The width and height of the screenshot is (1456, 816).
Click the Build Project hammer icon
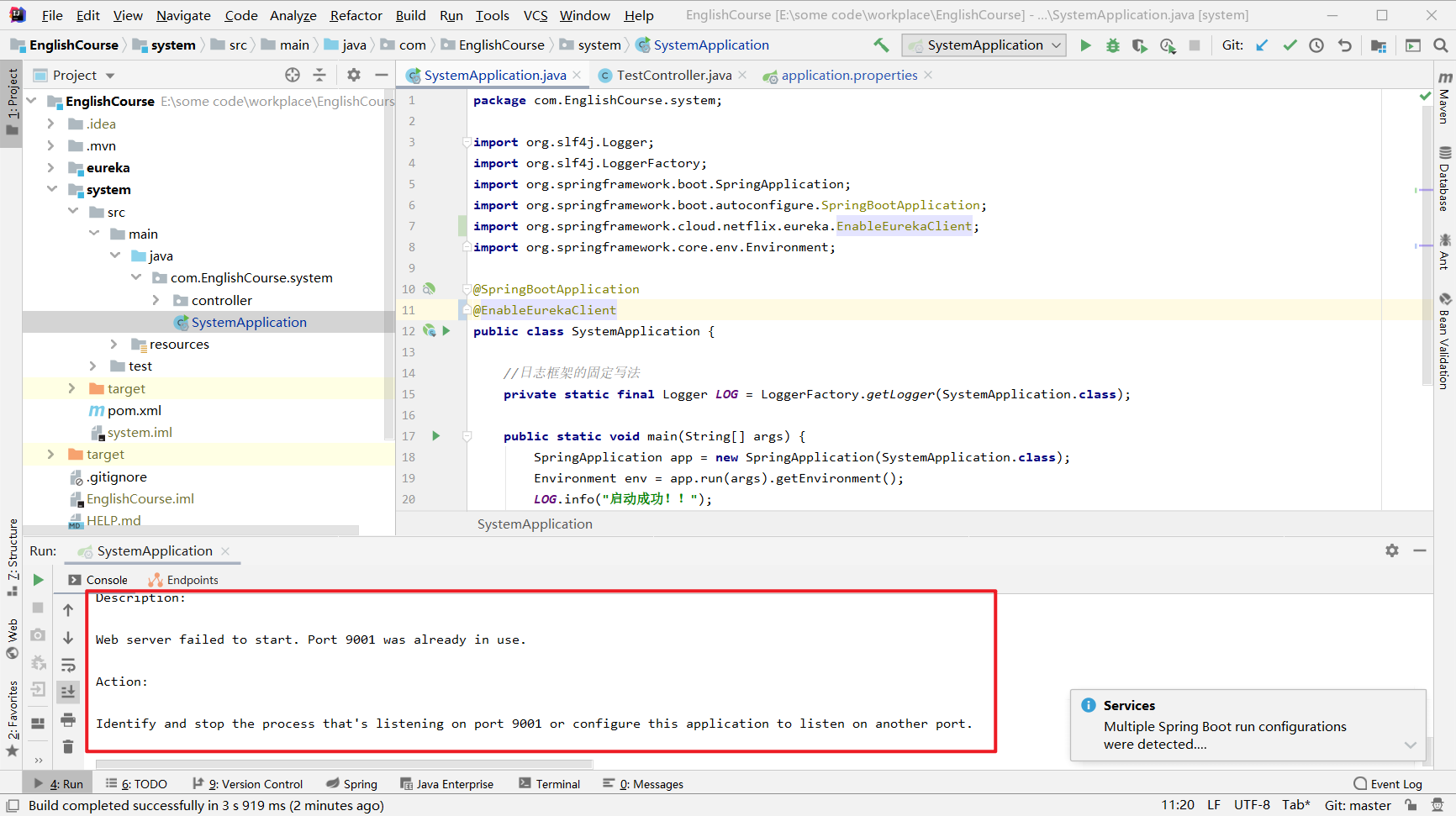click(881, 45)
